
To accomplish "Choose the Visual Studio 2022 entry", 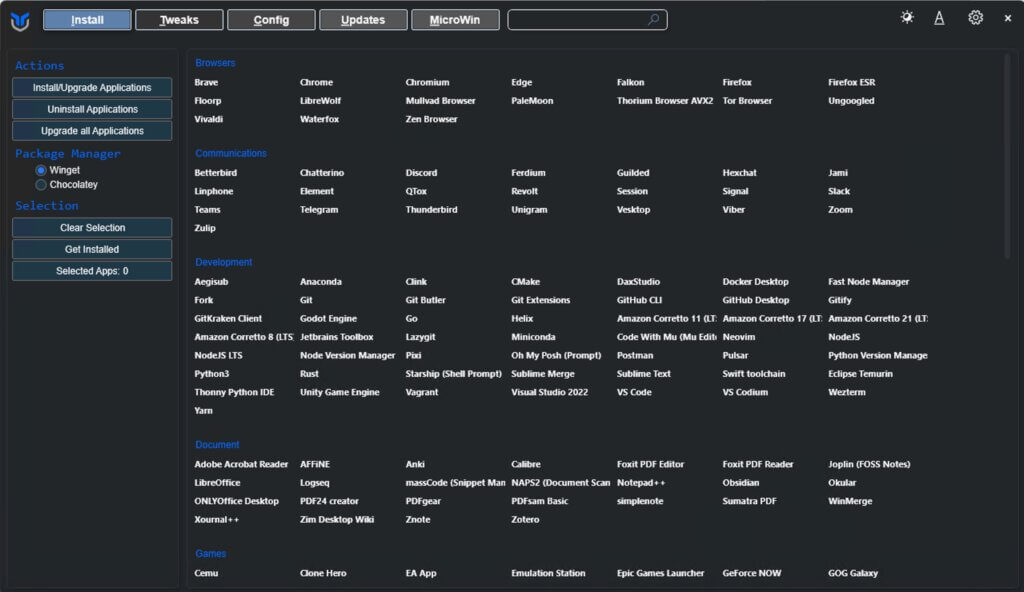I will [549, 392].
